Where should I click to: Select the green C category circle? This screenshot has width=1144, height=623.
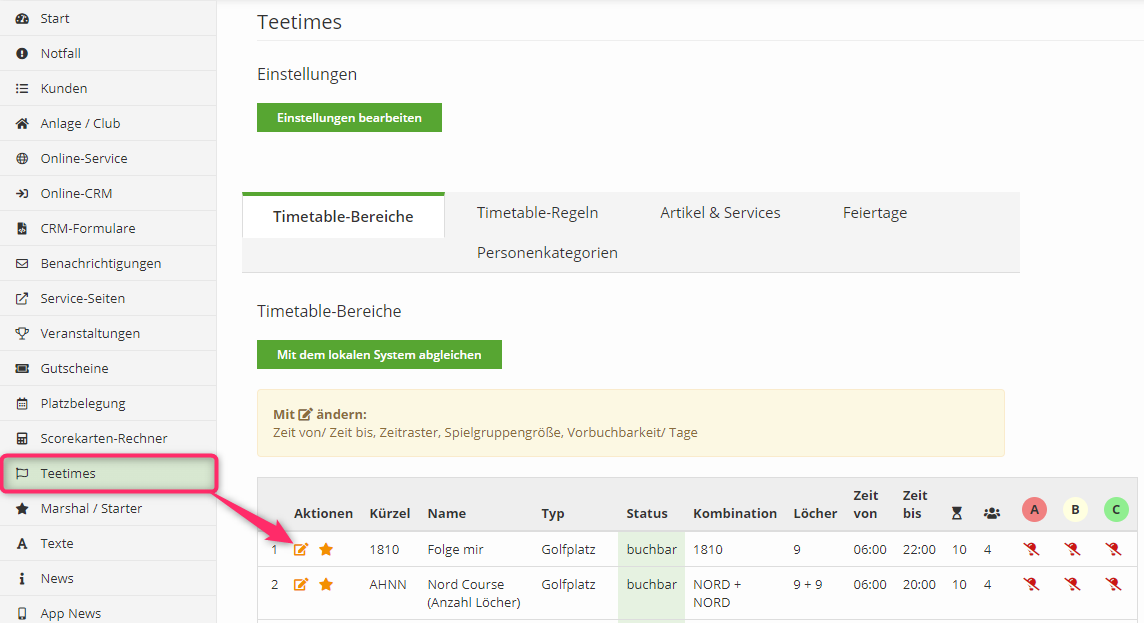pyautogui.click(x=1116, y=510)
